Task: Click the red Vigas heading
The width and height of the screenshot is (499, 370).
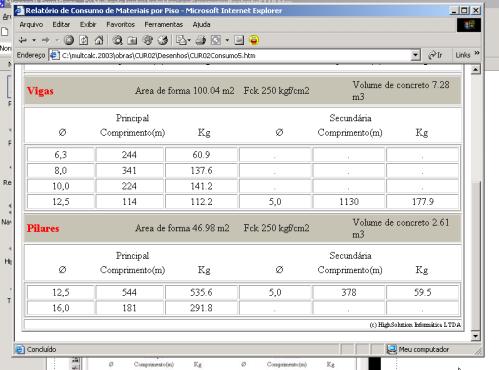Action: (x=40, y=91)
